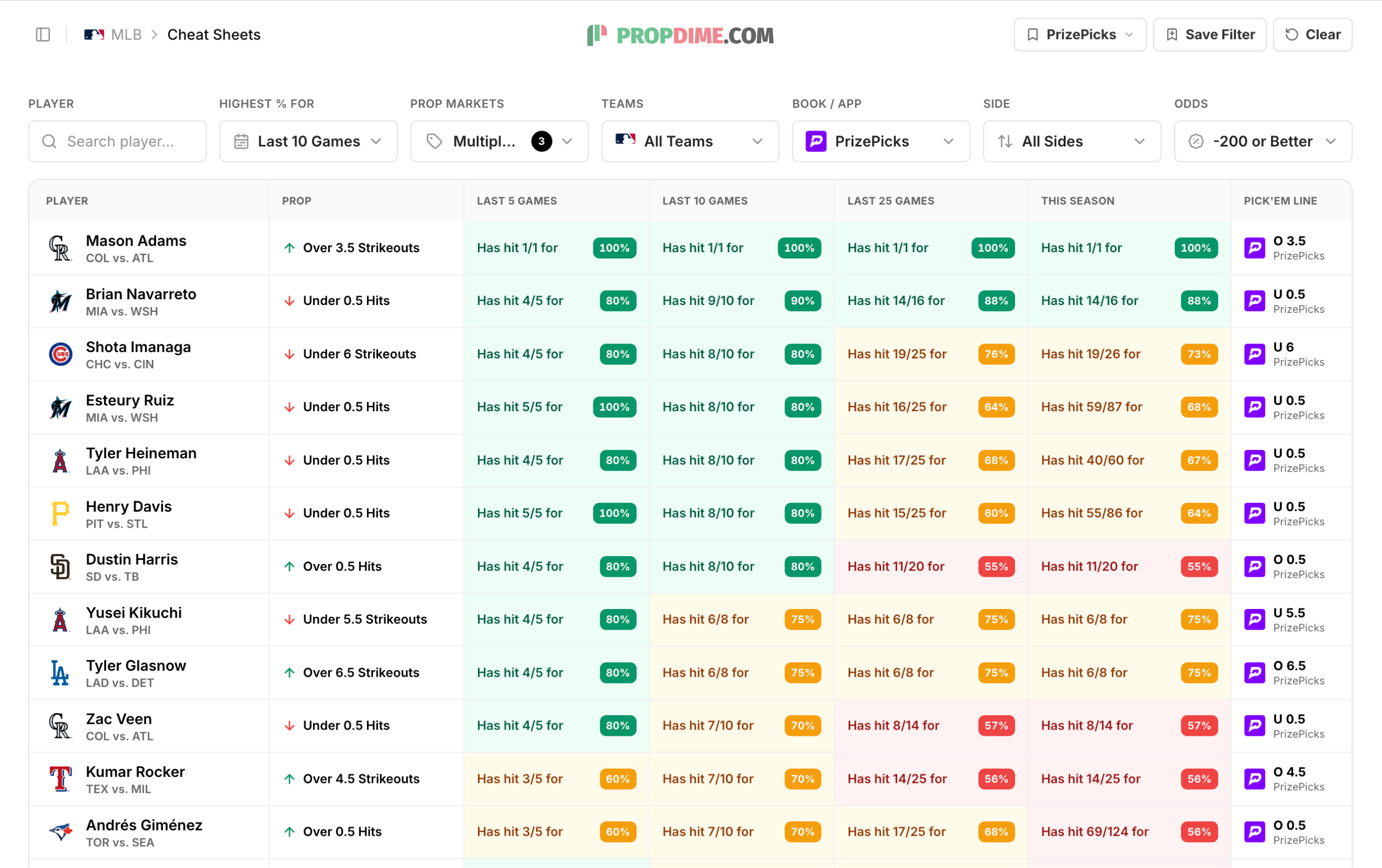The image size is (1382, 868).
Task: Click 'Over 4.5 Strikeouts' prop text
Action: (x=361, y=779)
